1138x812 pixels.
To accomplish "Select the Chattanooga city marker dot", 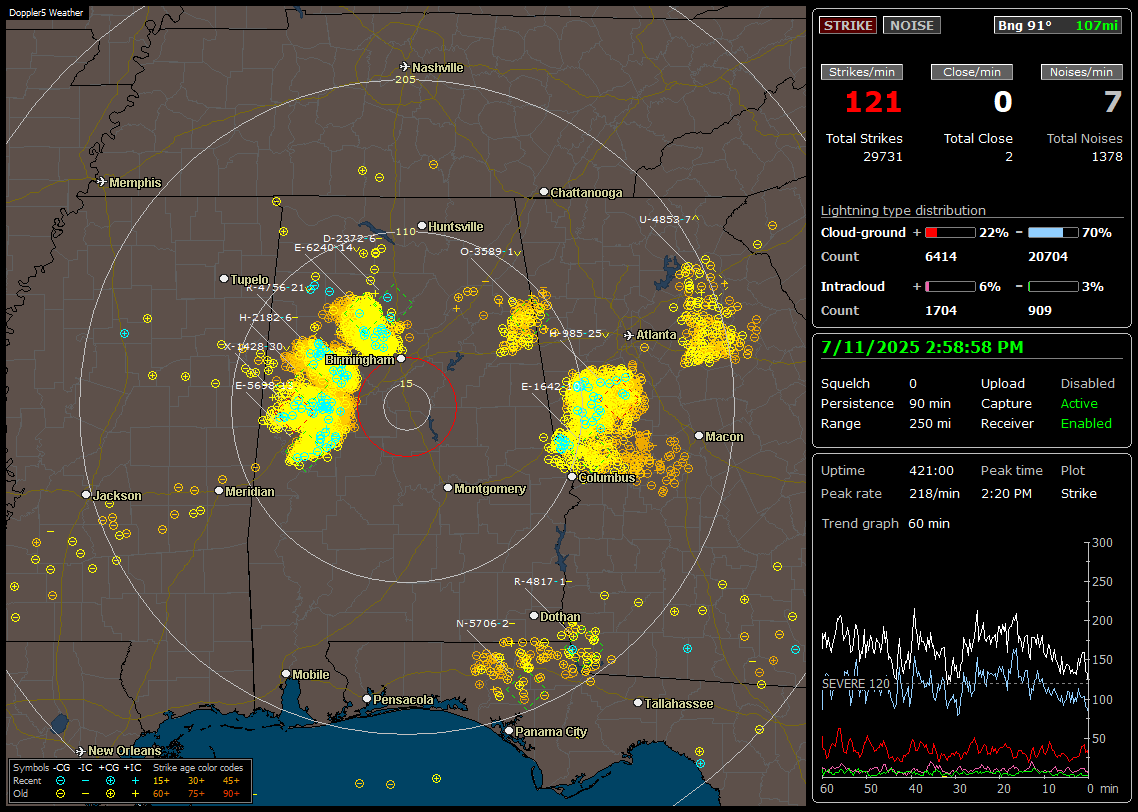I will coord(544,192).
